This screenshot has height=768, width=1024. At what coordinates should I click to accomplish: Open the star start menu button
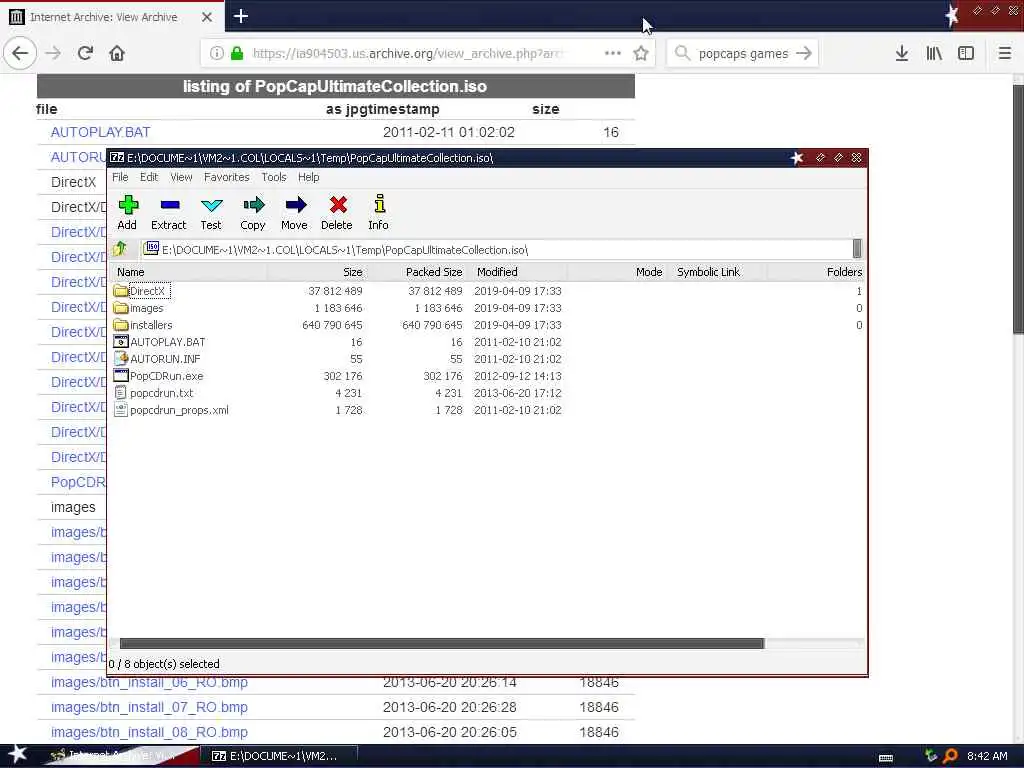click(18, 755)
